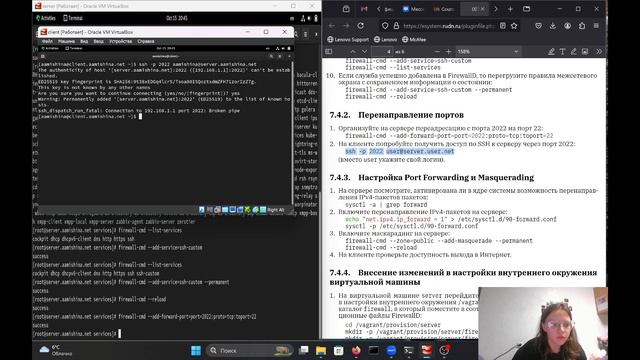Open the Firefox extensions icon
Screen dimensions: 640x360
click(x=582, y=26)
